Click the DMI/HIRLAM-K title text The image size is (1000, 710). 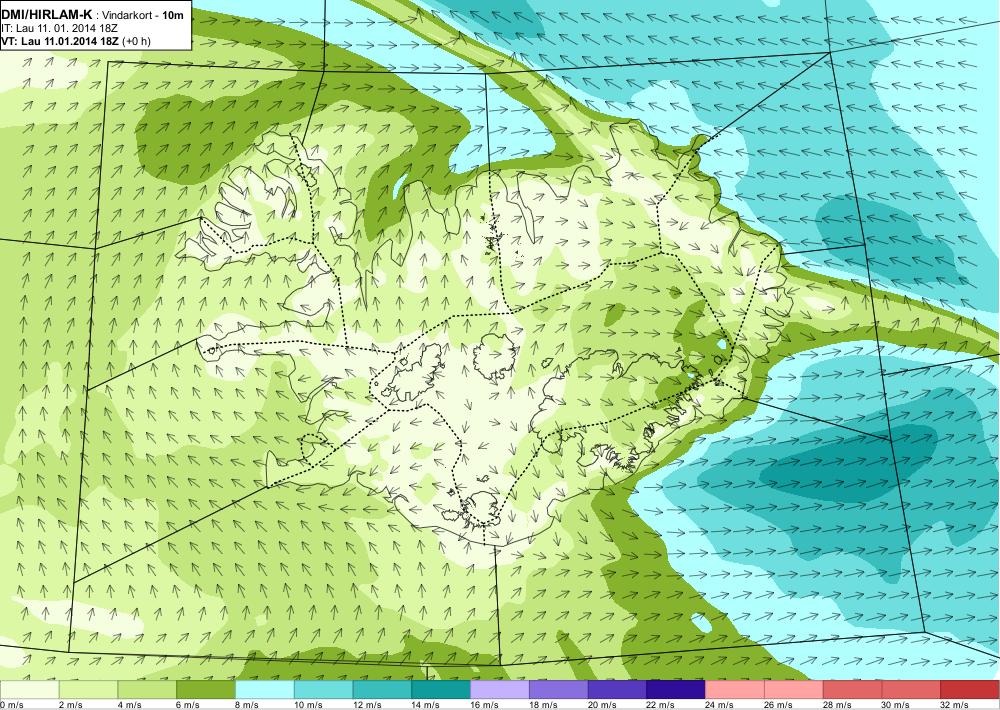pos(47,14)
